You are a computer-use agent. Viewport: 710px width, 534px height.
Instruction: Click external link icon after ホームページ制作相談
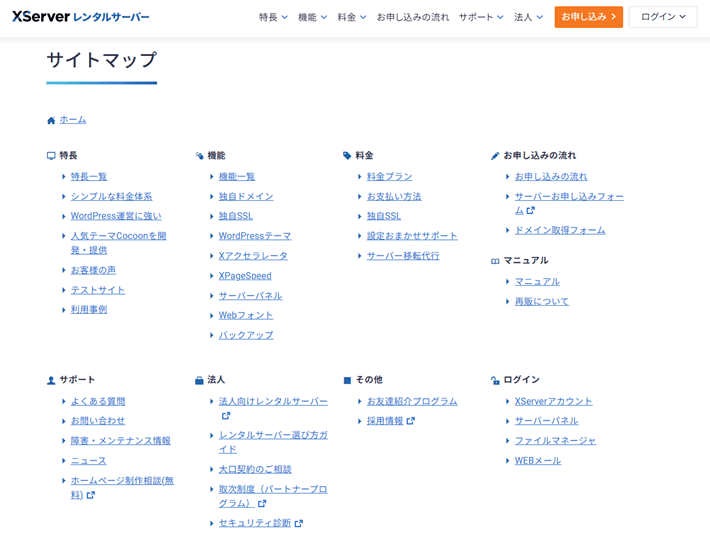(x=91, y=495)
